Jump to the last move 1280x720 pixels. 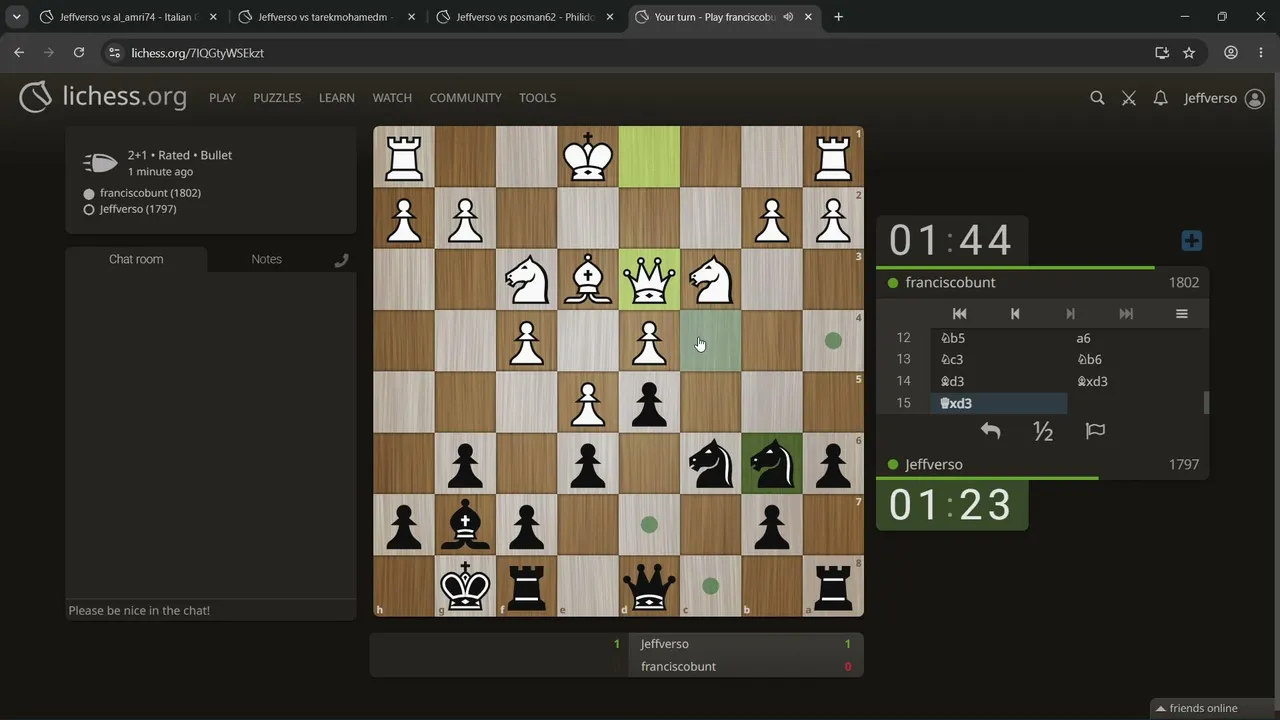(1126, 314)
